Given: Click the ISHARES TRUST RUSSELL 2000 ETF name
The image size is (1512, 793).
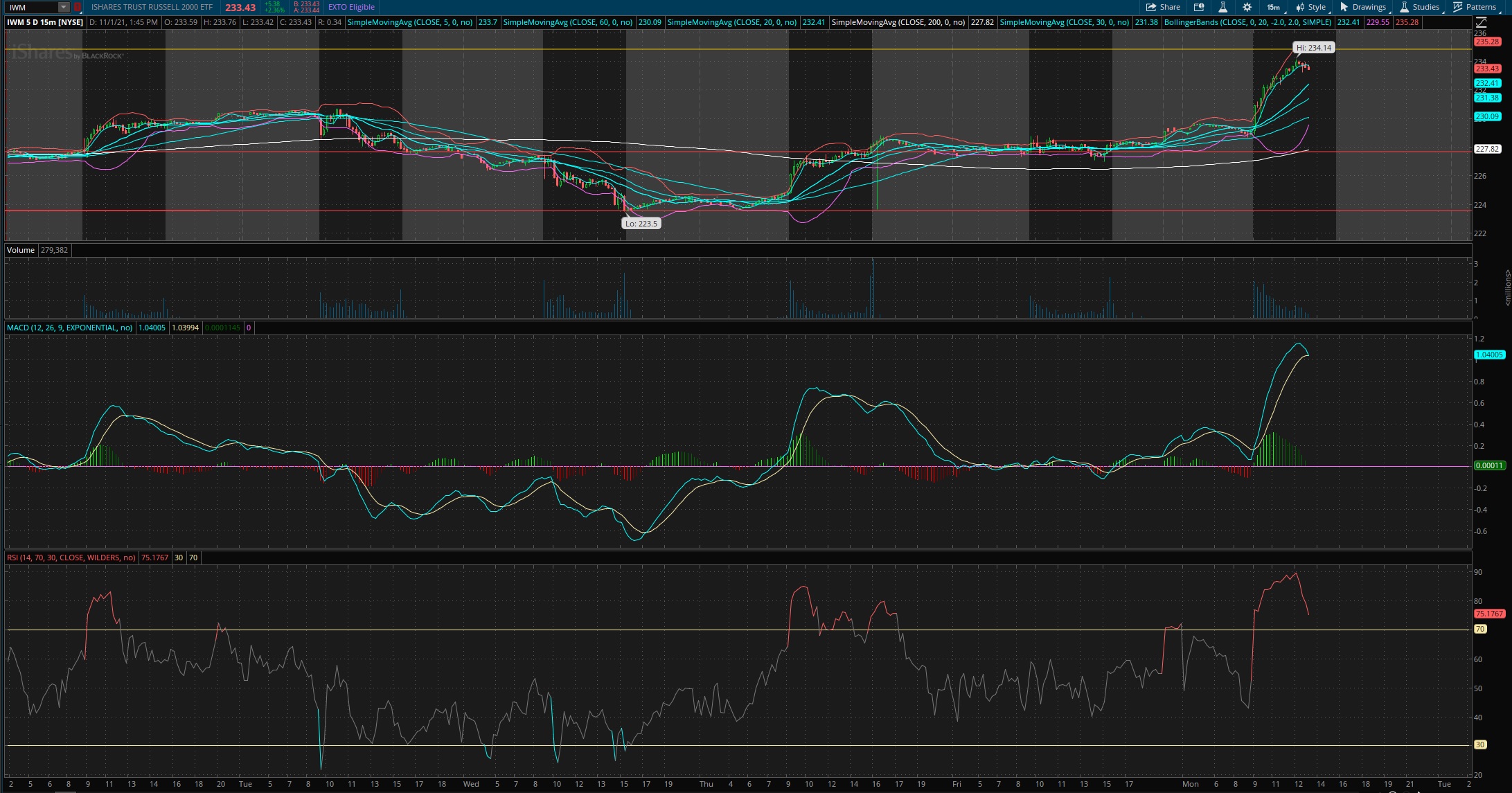Looking at the screenshot, I should point(152,7).
